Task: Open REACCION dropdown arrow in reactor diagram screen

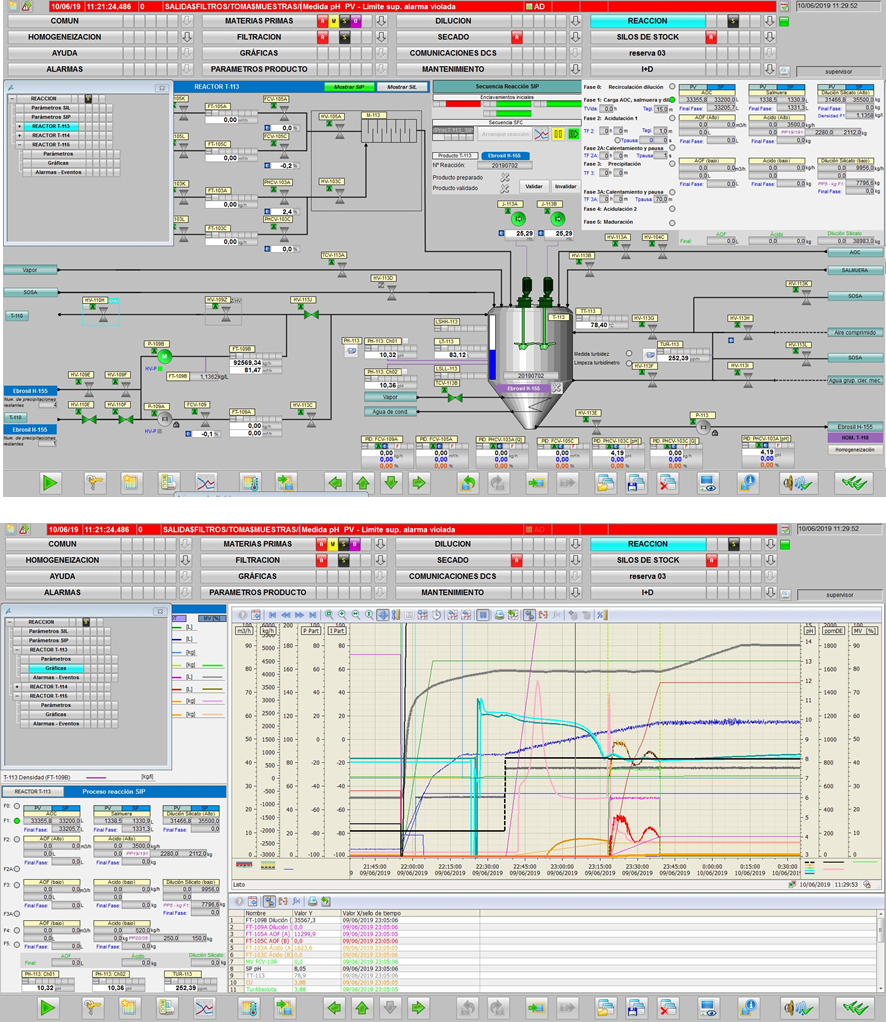Action: click(x=770, y=21)
